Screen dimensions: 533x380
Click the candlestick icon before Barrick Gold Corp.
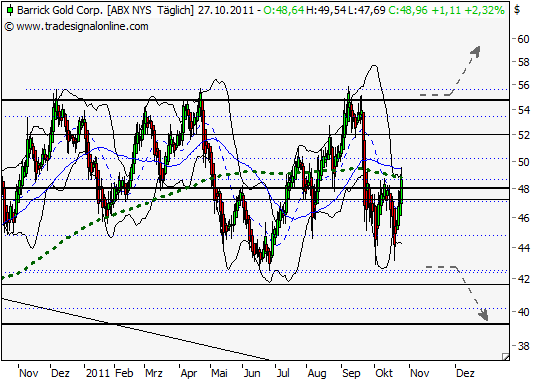point(10,10)
